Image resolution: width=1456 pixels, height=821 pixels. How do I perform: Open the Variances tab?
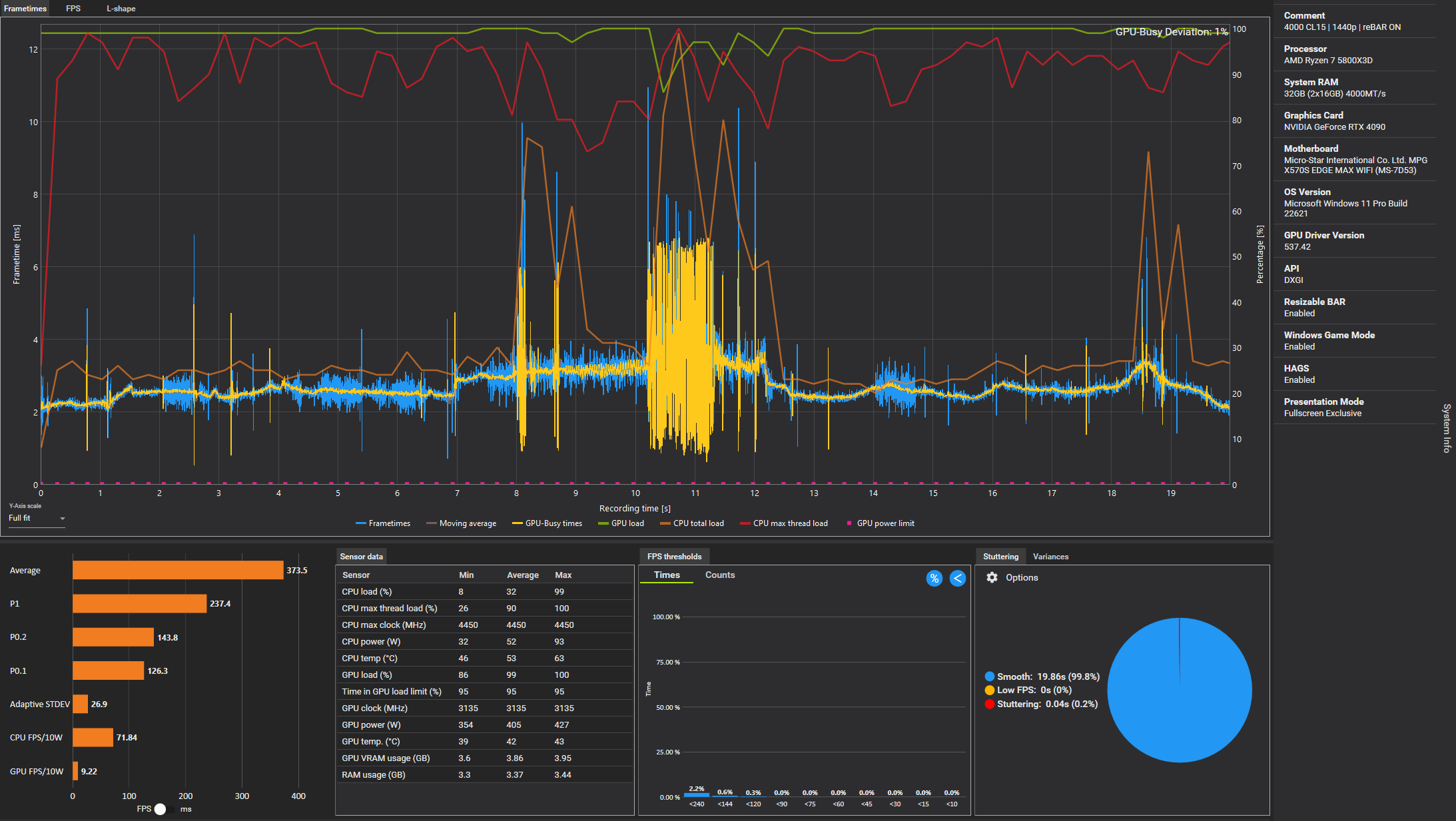[x=1050, y=556]
